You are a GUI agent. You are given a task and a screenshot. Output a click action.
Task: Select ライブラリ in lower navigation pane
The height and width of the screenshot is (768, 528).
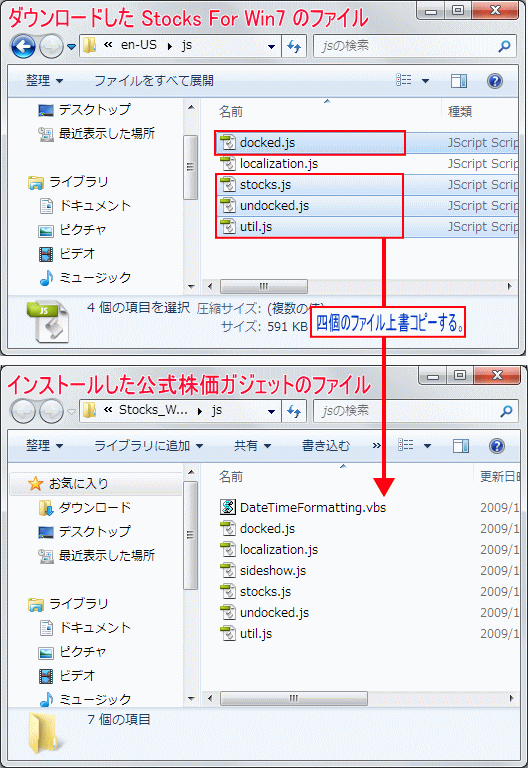pos(68,604)
